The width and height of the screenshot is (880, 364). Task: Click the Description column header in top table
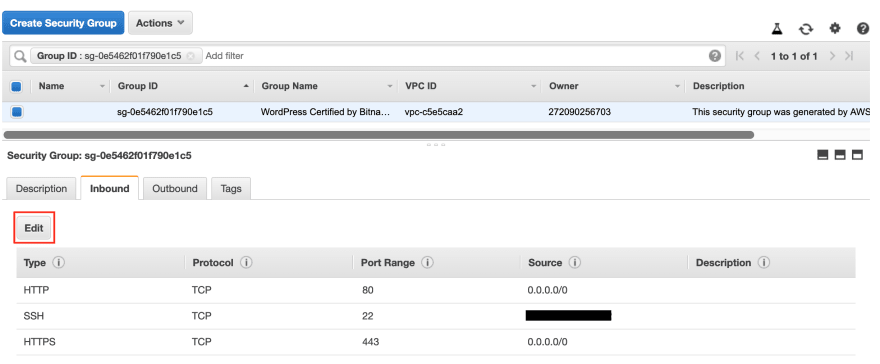coord(718,86)
